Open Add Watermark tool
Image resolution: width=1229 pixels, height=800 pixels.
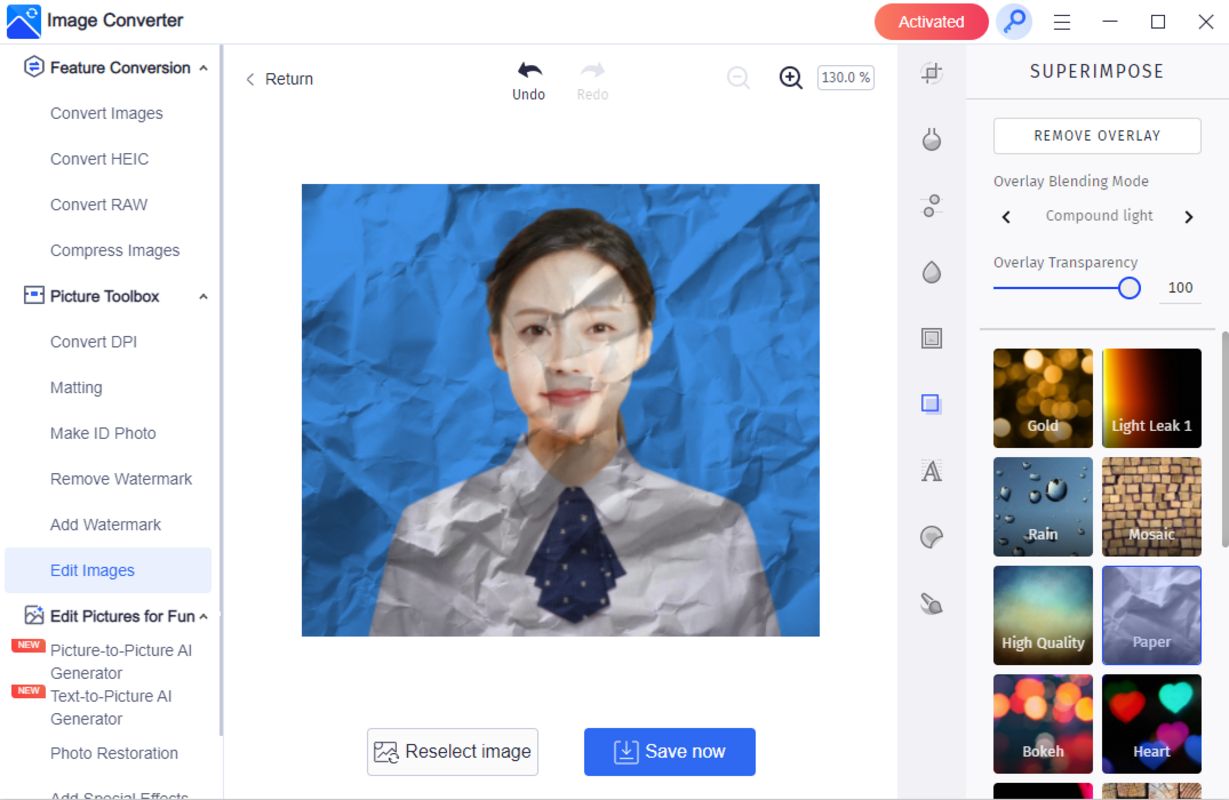(x=106, y=525)
